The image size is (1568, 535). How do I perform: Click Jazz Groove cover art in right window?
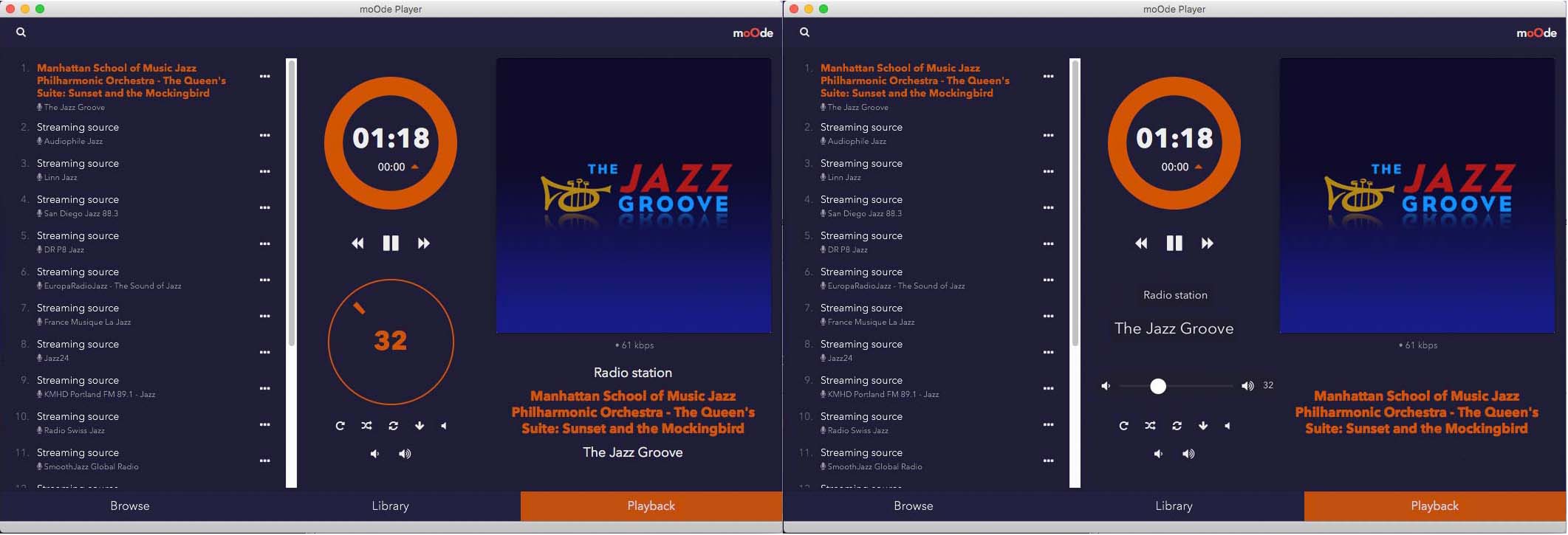[1417, 196]
